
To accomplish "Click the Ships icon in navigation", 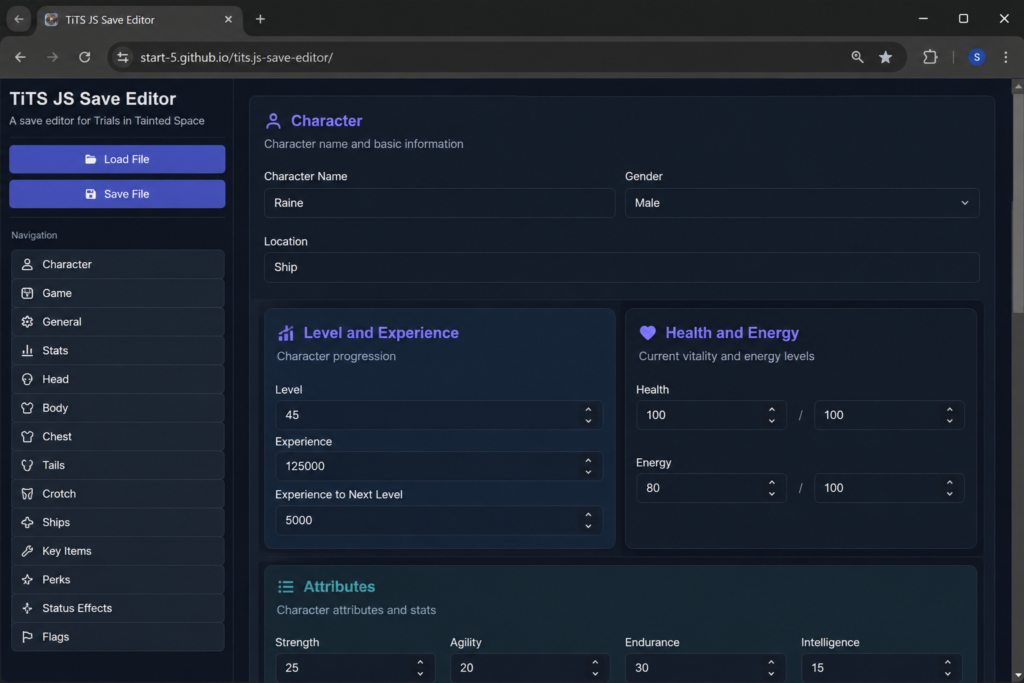I will pos(27,522).
